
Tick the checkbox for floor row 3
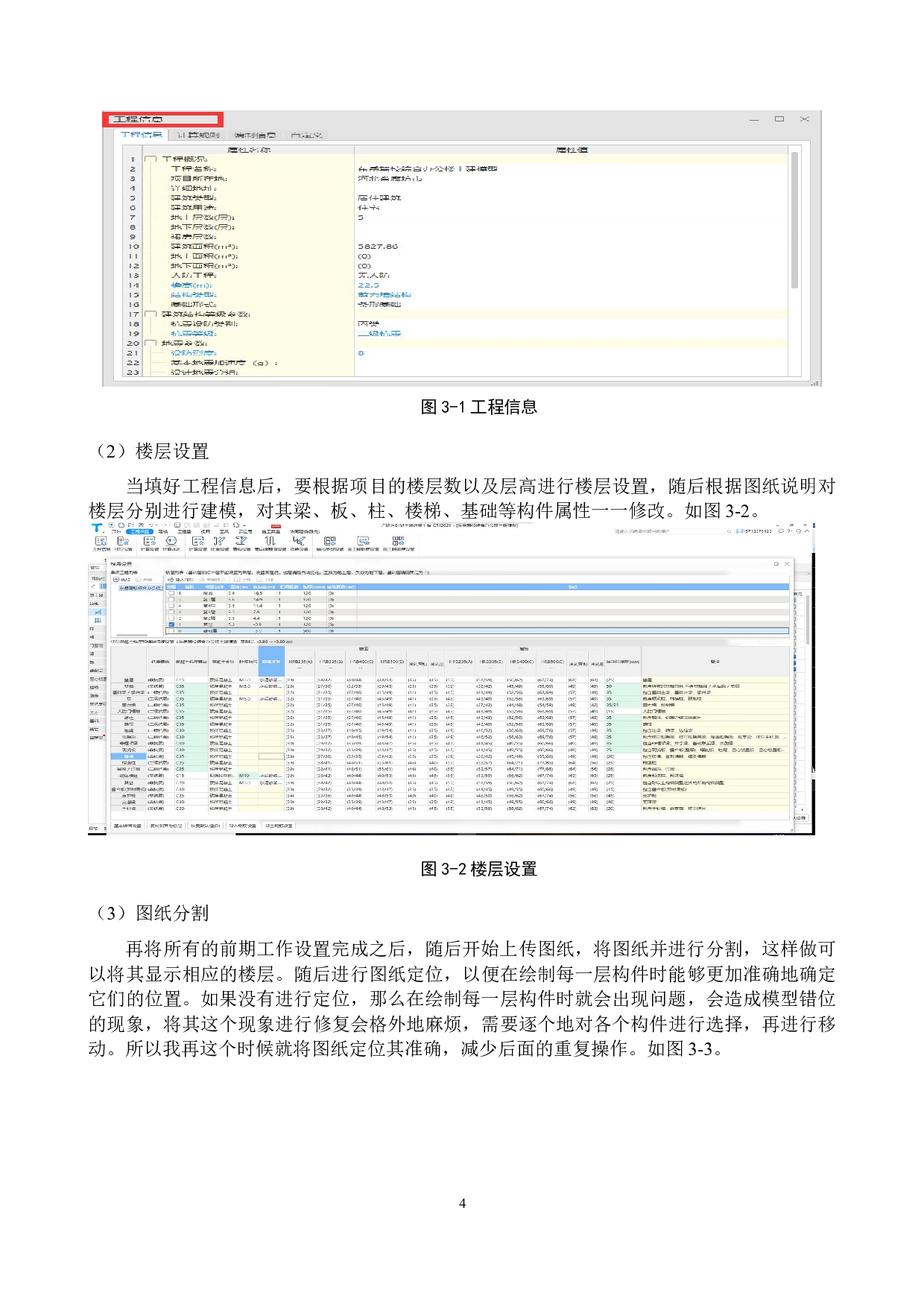pos(171,612)
